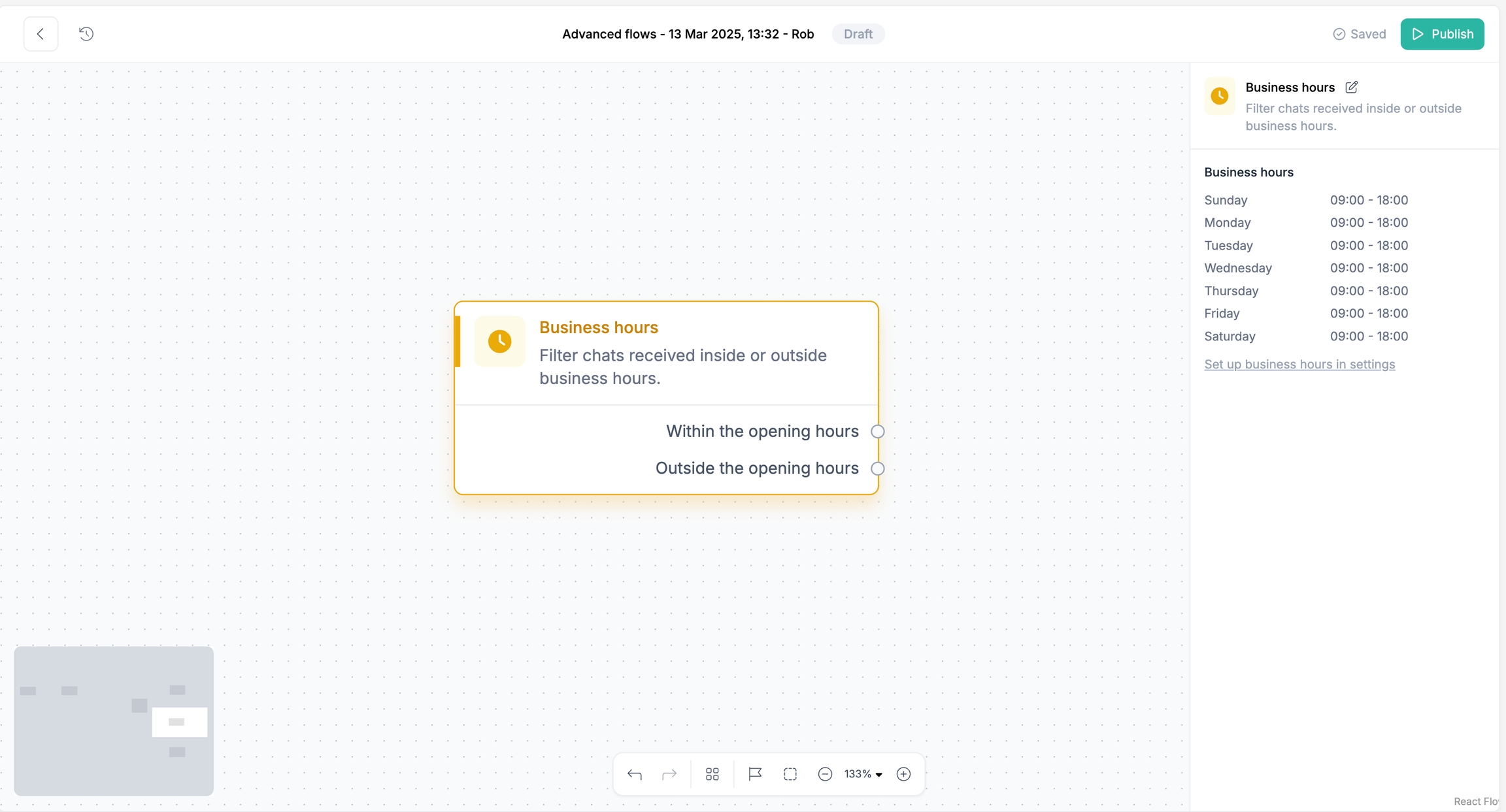Click the flow title in header
This screenshot has width=1506, height=812.
click(x=688, y=34)
